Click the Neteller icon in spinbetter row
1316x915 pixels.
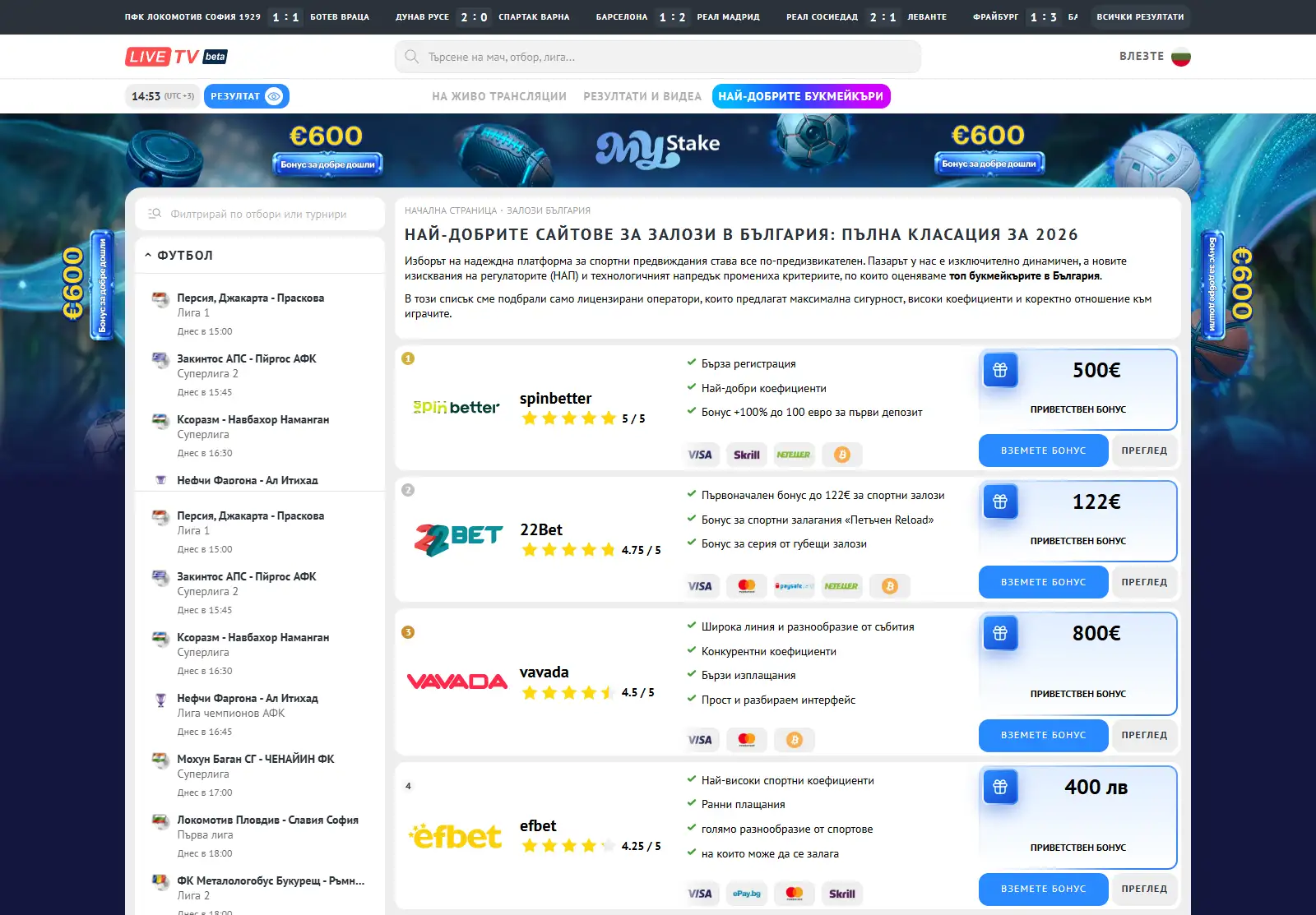pyautogui.click(x=794, y=455)
